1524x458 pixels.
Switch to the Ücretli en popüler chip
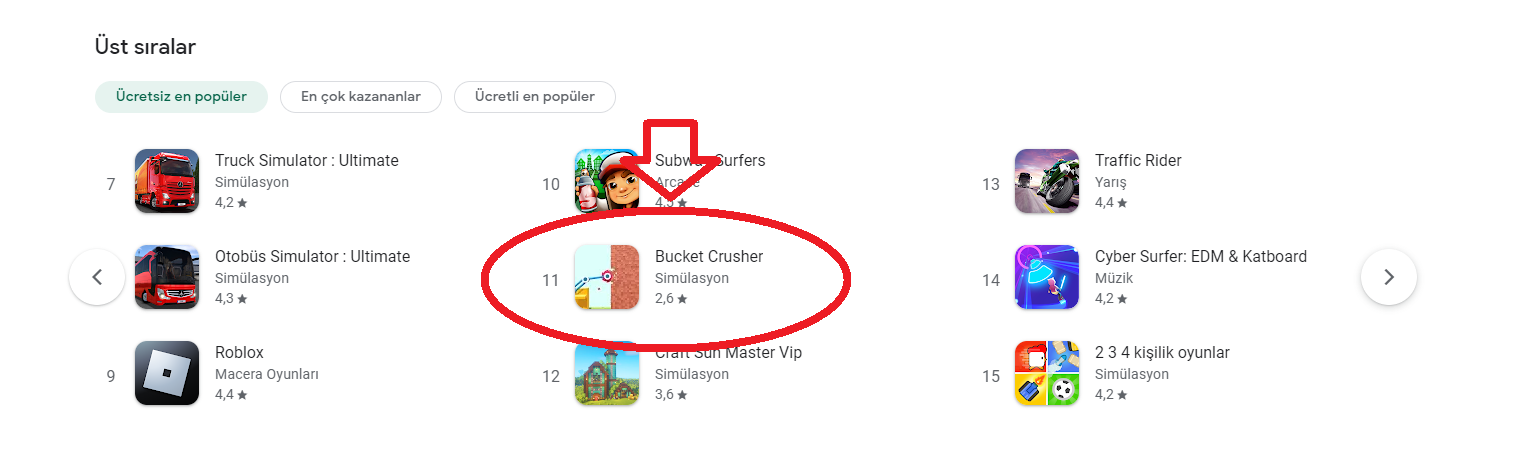[535, 97]
